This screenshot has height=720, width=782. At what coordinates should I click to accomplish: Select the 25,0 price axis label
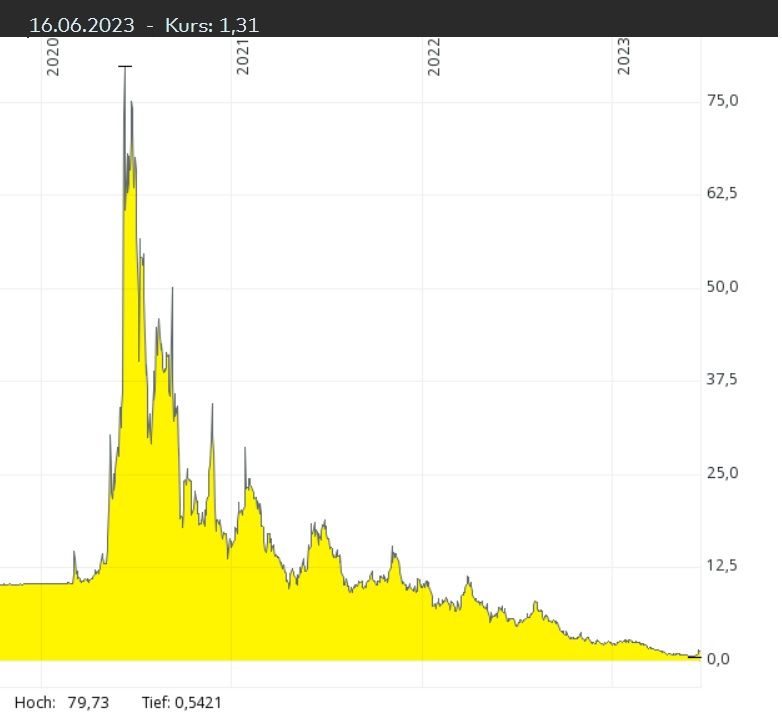click(x=722, y=473)
